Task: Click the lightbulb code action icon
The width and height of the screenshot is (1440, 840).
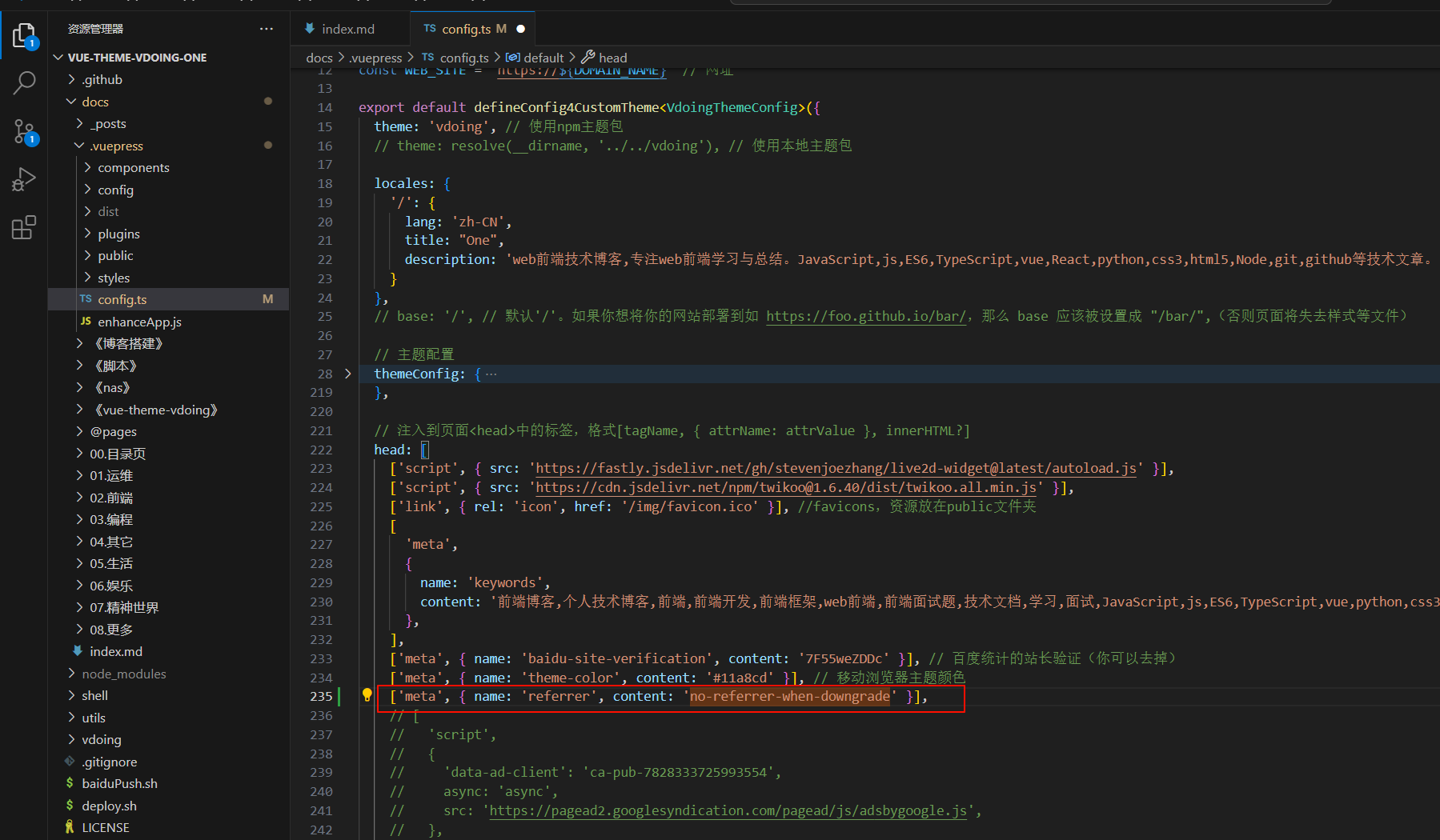Action: 367,695
